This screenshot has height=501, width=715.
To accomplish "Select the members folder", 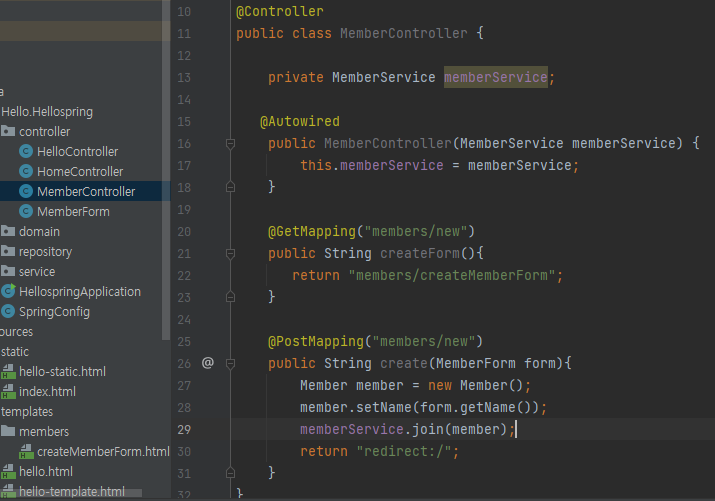I will [x=44, y=431].
